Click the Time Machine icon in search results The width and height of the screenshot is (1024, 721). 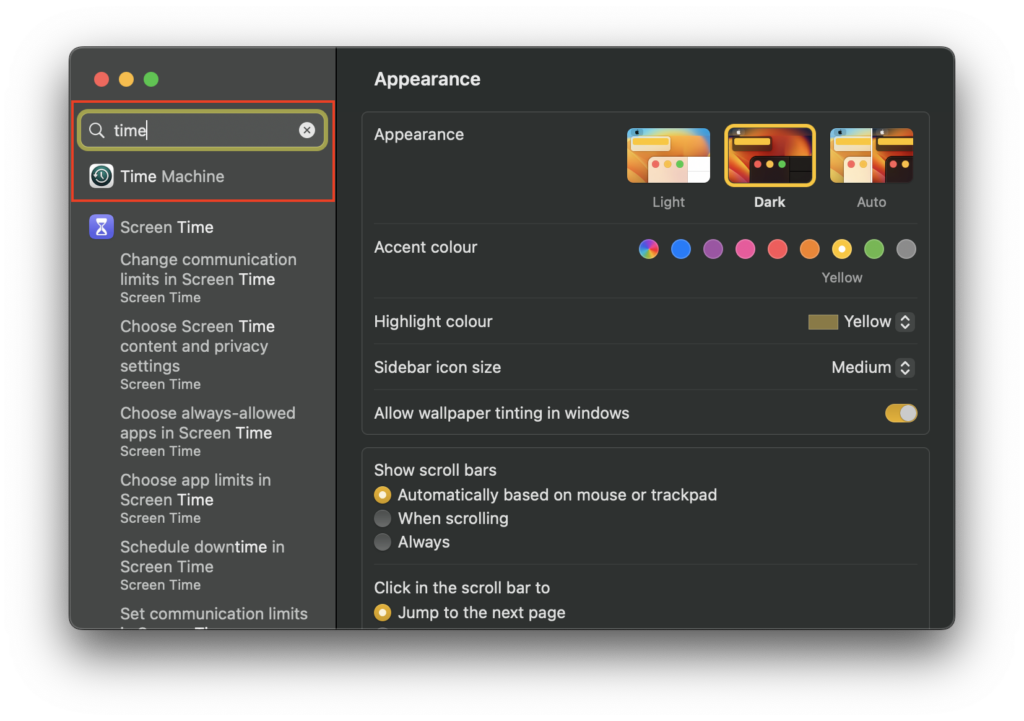(101, 177)
